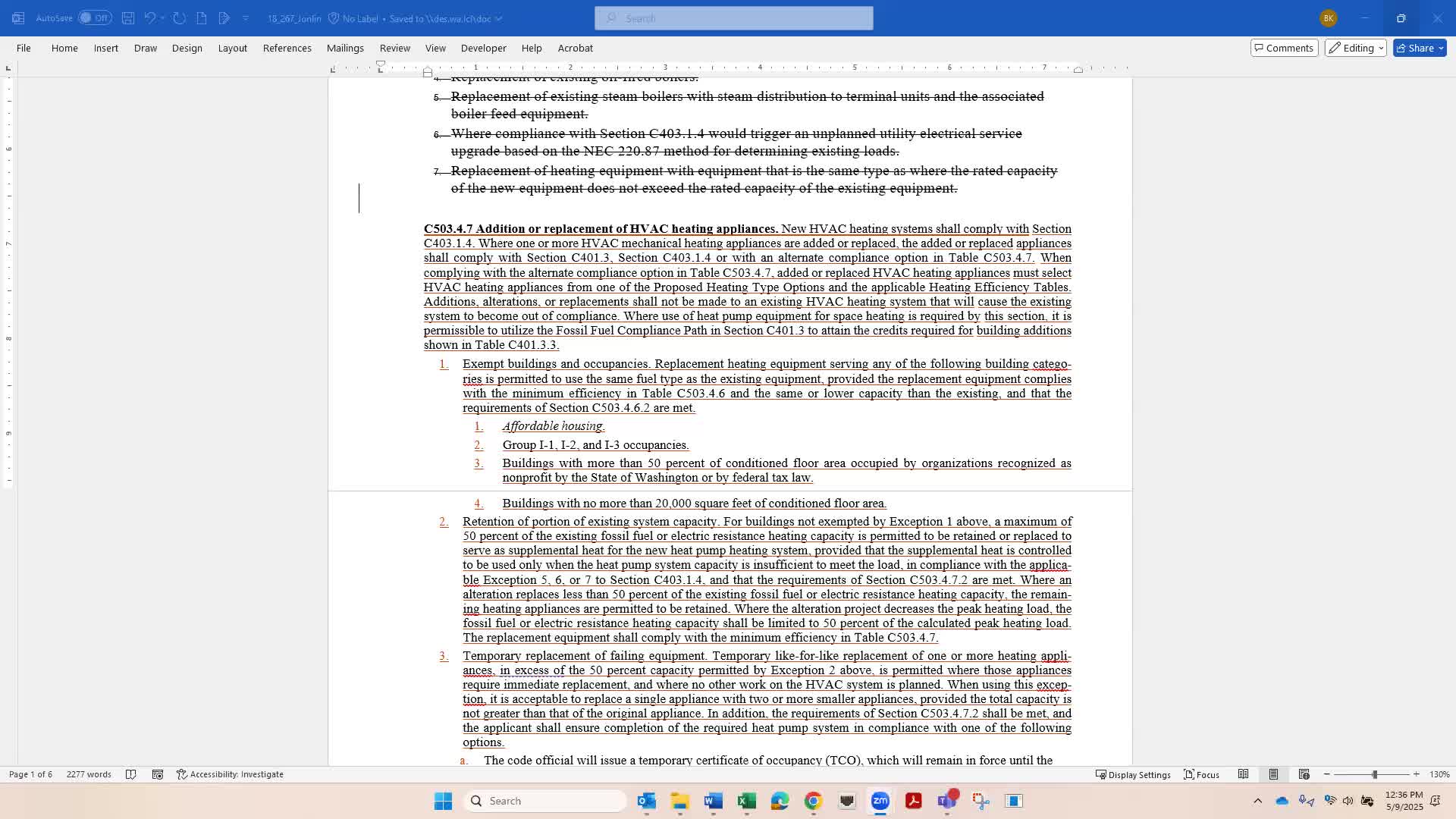Image resolution: width=1456 pixels, height=819 pixels.
Task: Switch to Web Layout view icon
Action: click(1304, 774)
